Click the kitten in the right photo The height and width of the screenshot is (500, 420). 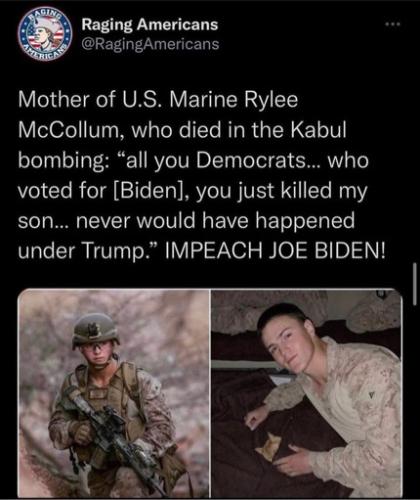(x=269, y=446)
